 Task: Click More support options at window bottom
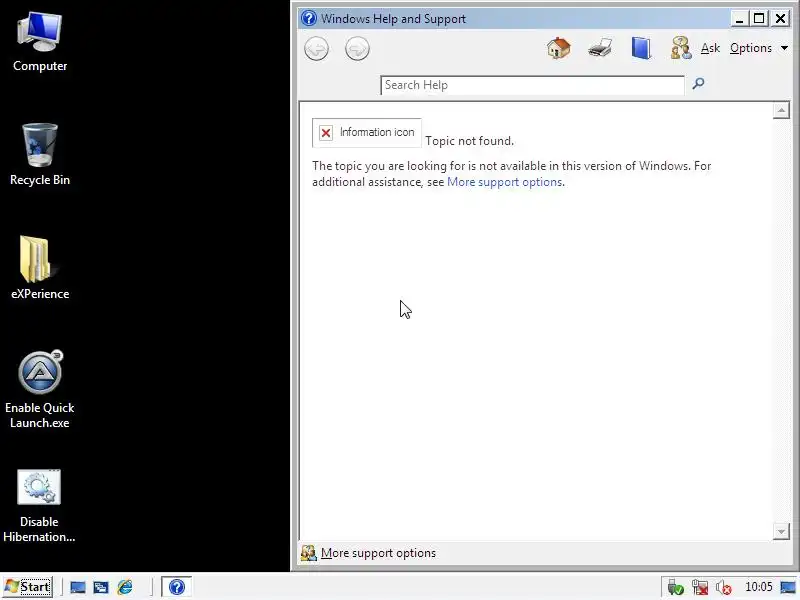378,553
